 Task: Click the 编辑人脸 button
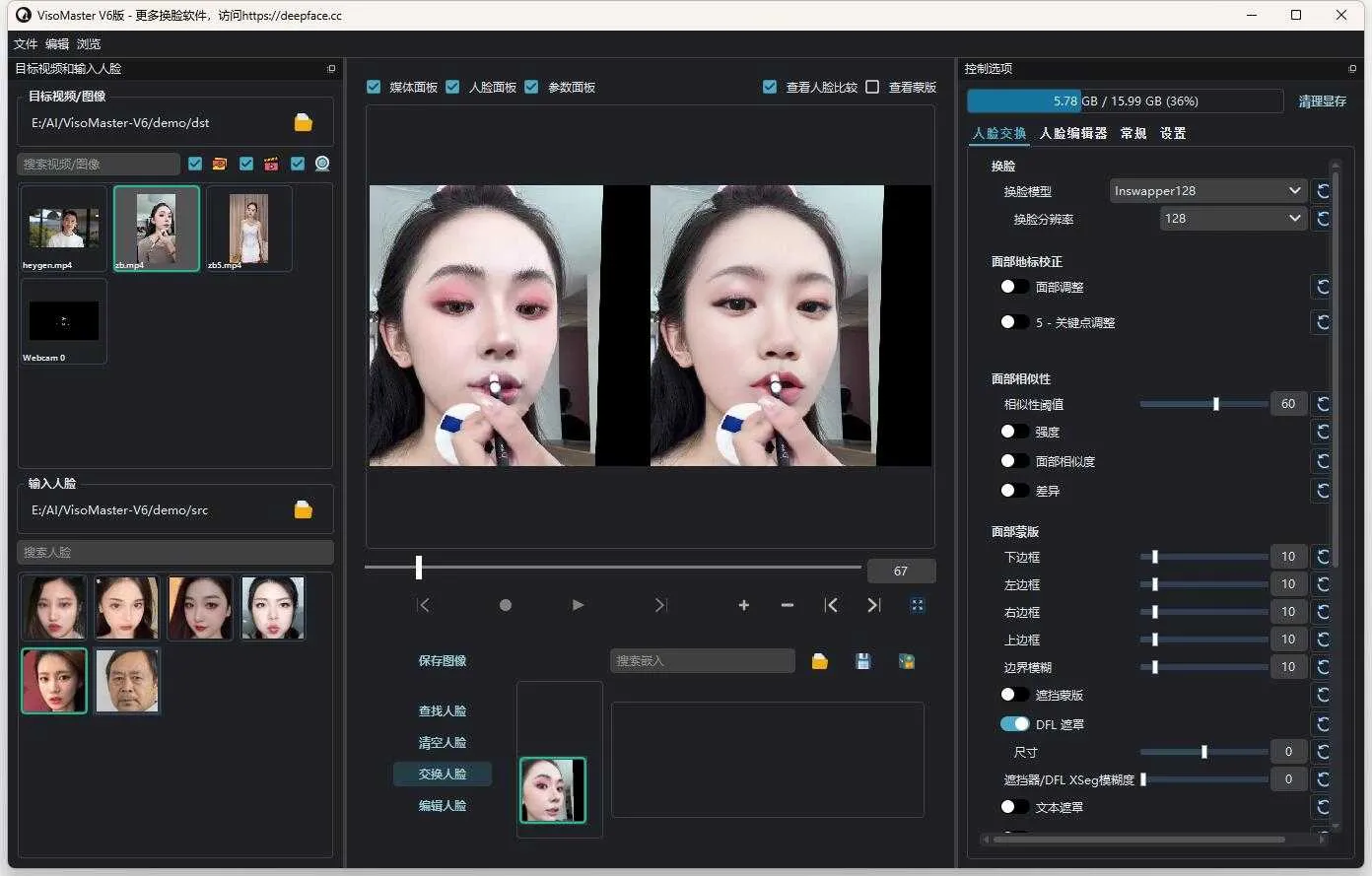(x=443, y=806)
